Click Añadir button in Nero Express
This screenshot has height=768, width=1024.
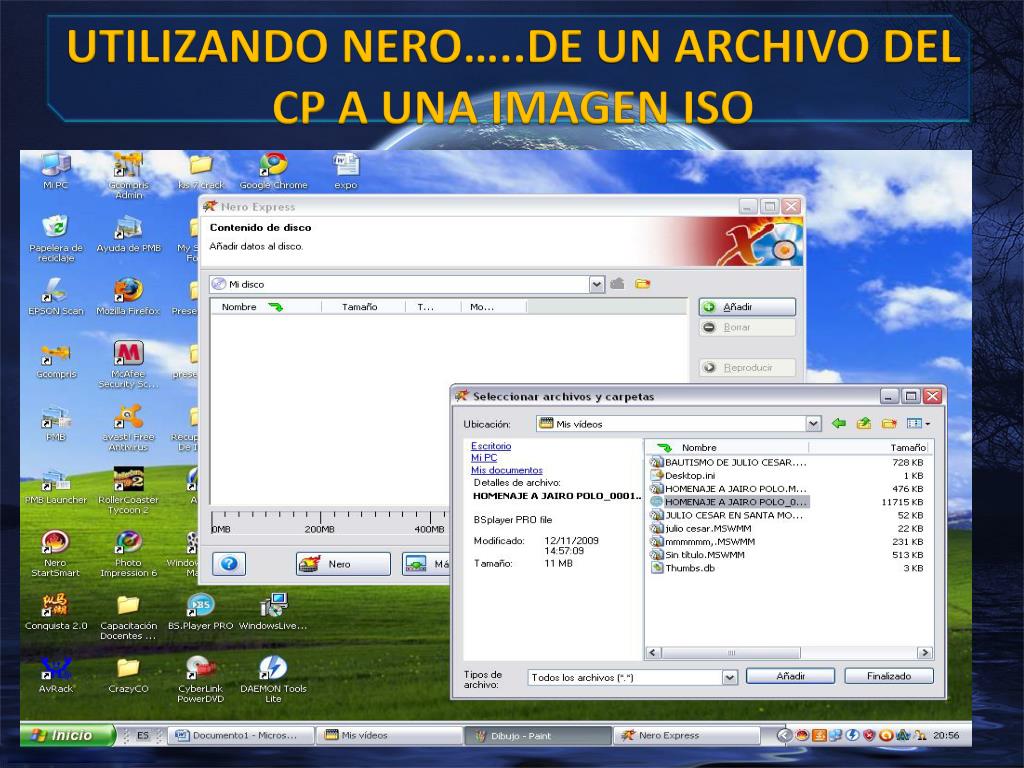747,307
